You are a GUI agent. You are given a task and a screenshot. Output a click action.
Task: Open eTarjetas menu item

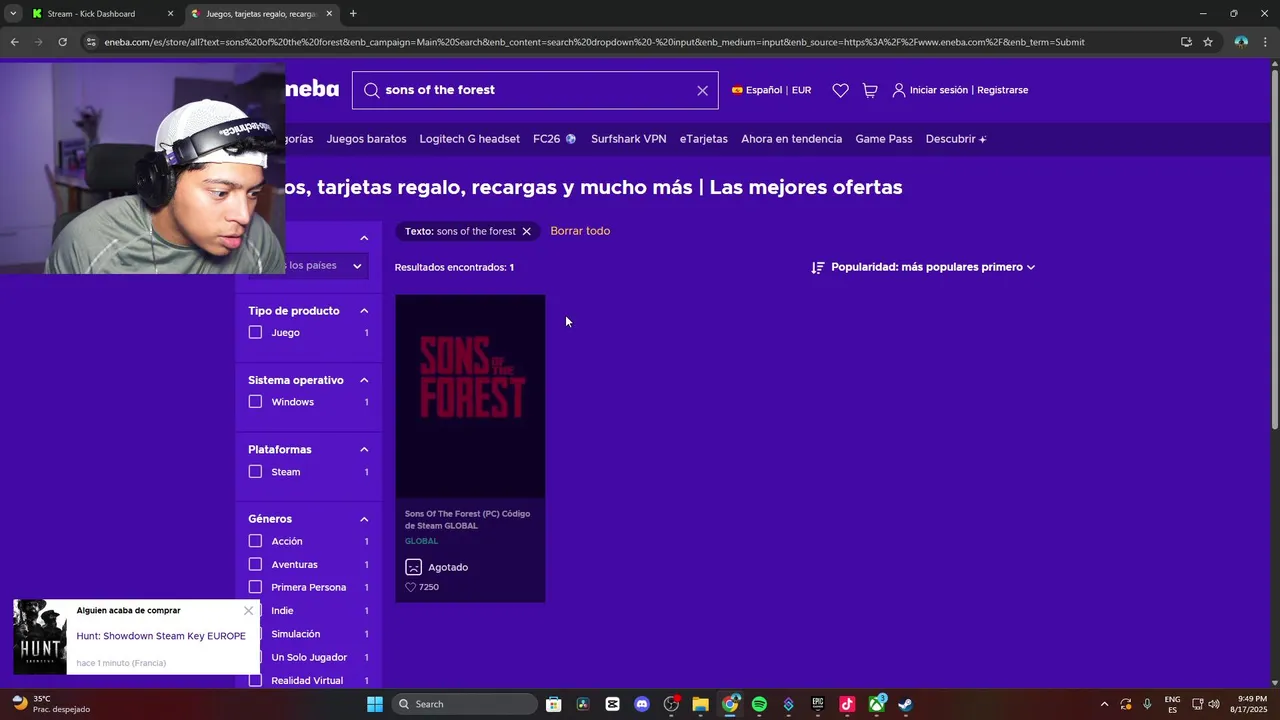click(704, 139)
